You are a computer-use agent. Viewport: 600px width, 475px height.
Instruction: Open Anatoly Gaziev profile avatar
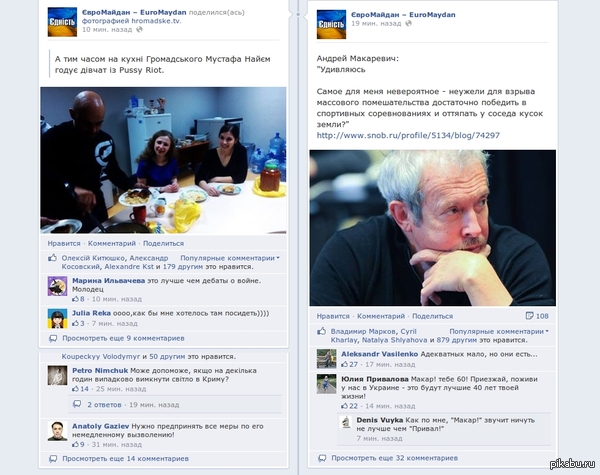coord(57,431)
